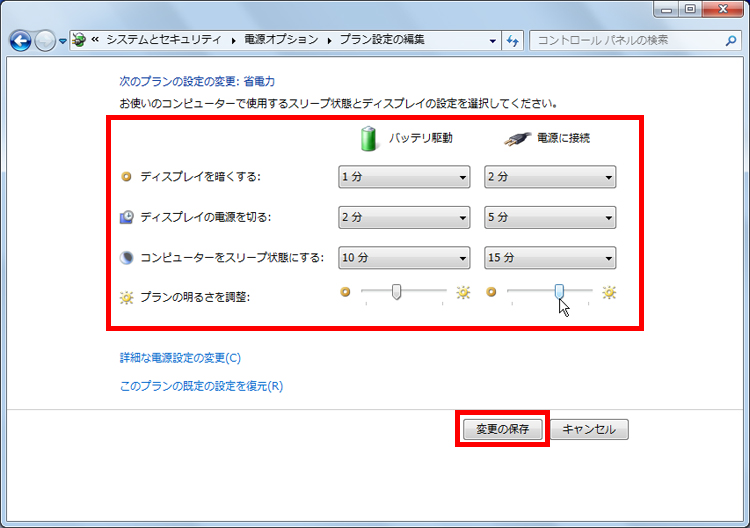Click the プランの明るさを調整 sun icon
750x528 pixels.
tap(126, 298)
